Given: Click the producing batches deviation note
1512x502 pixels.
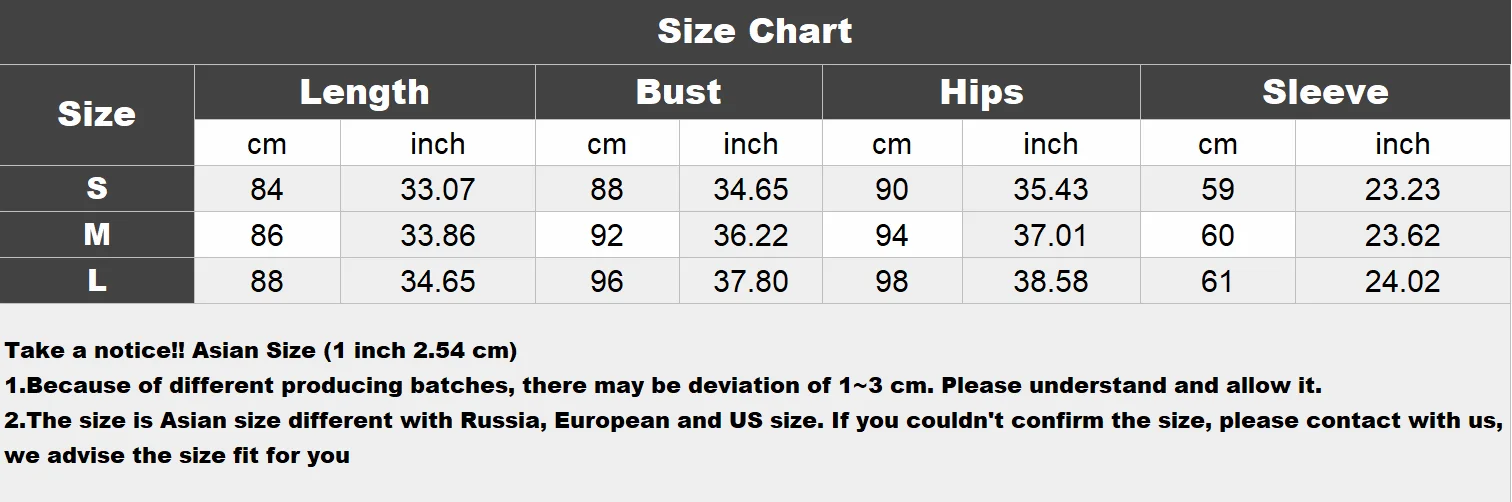Looking at the screenshot, I should click(x=663, y=386).
